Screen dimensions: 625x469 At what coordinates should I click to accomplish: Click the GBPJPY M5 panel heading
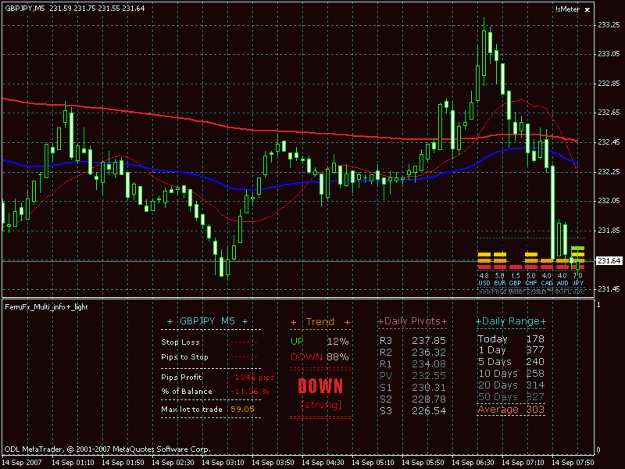pos(207,321)
